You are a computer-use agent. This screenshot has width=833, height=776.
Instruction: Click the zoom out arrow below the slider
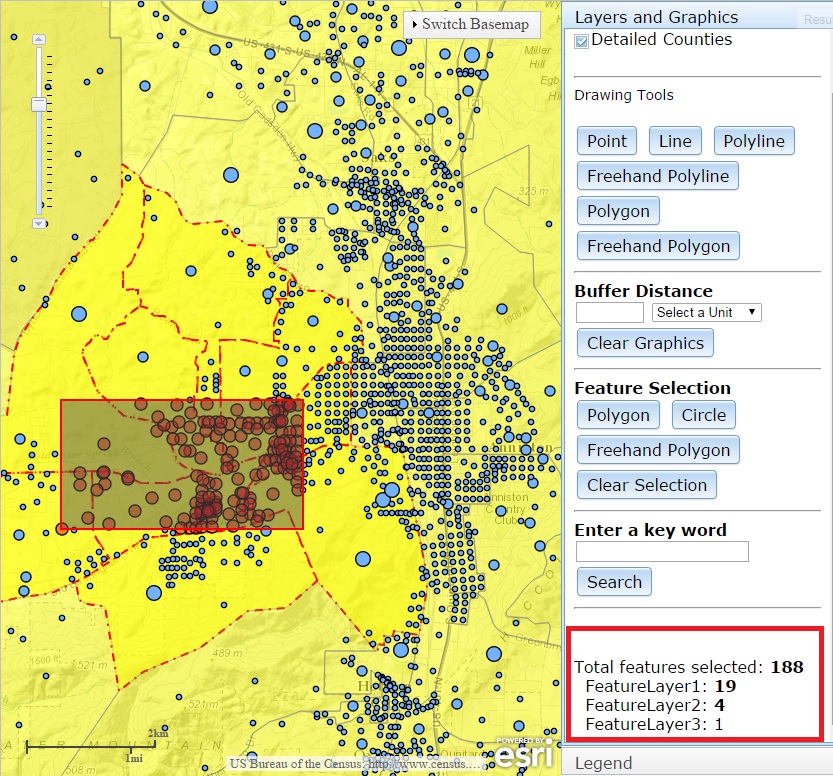point(39,224)
